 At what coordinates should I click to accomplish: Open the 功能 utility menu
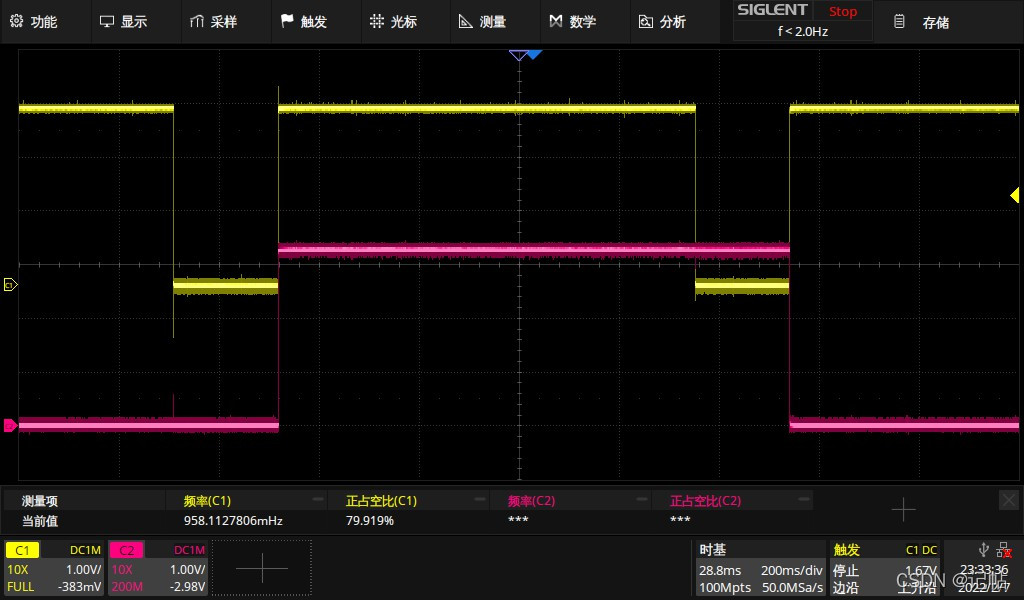pyautogui.click(x=34, y=22)
